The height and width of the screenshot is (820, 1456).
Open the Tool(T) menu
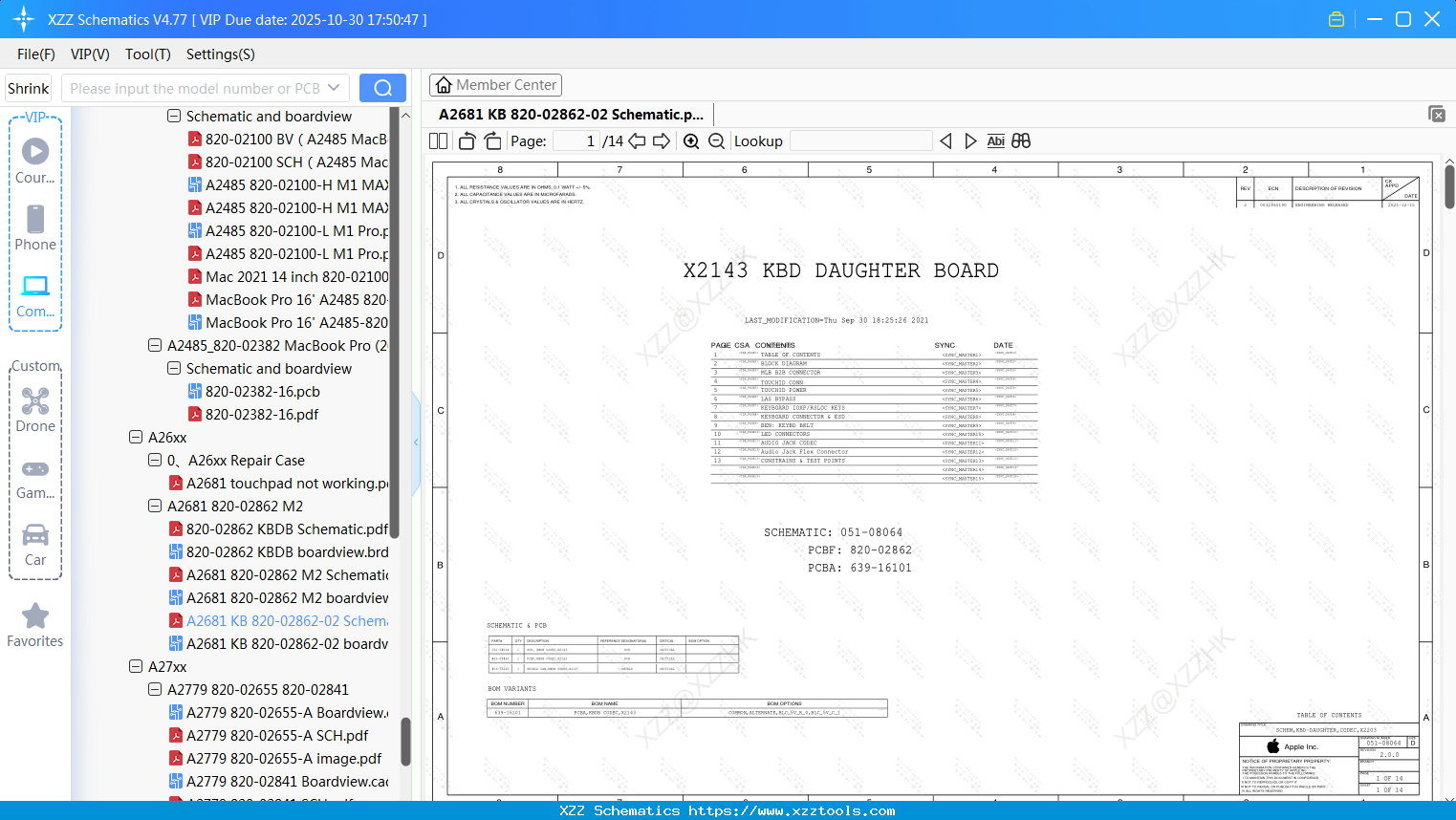(148, 54)
